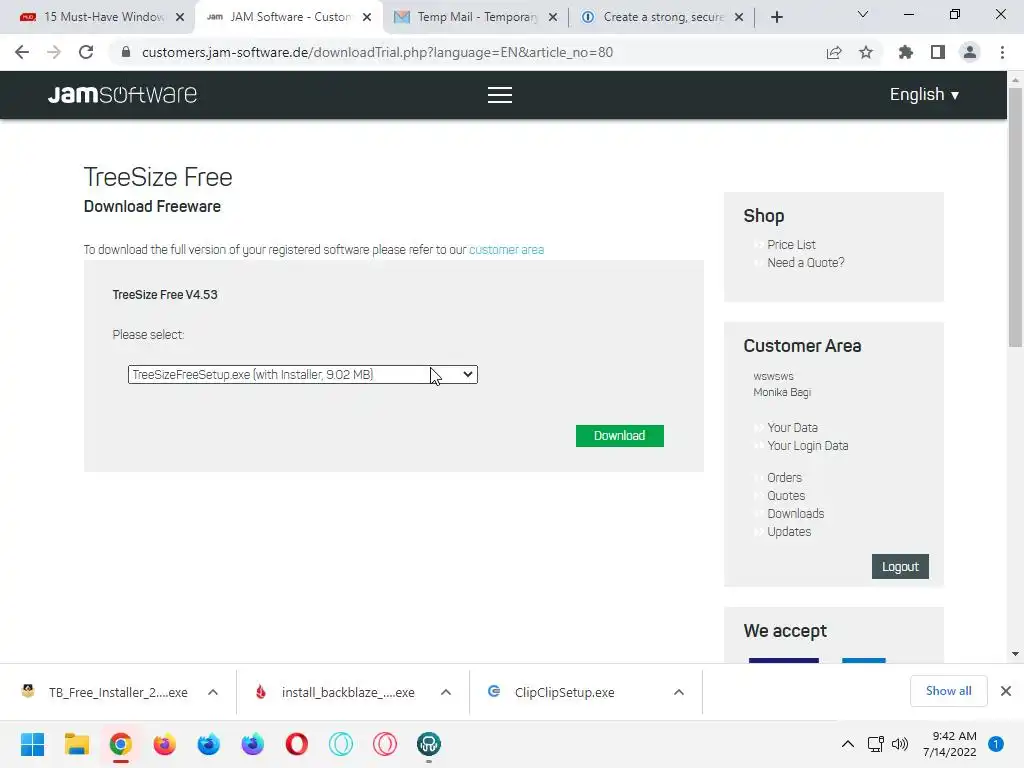Open the Chrome extensions puzzle icon

click(x=905, y=52)
